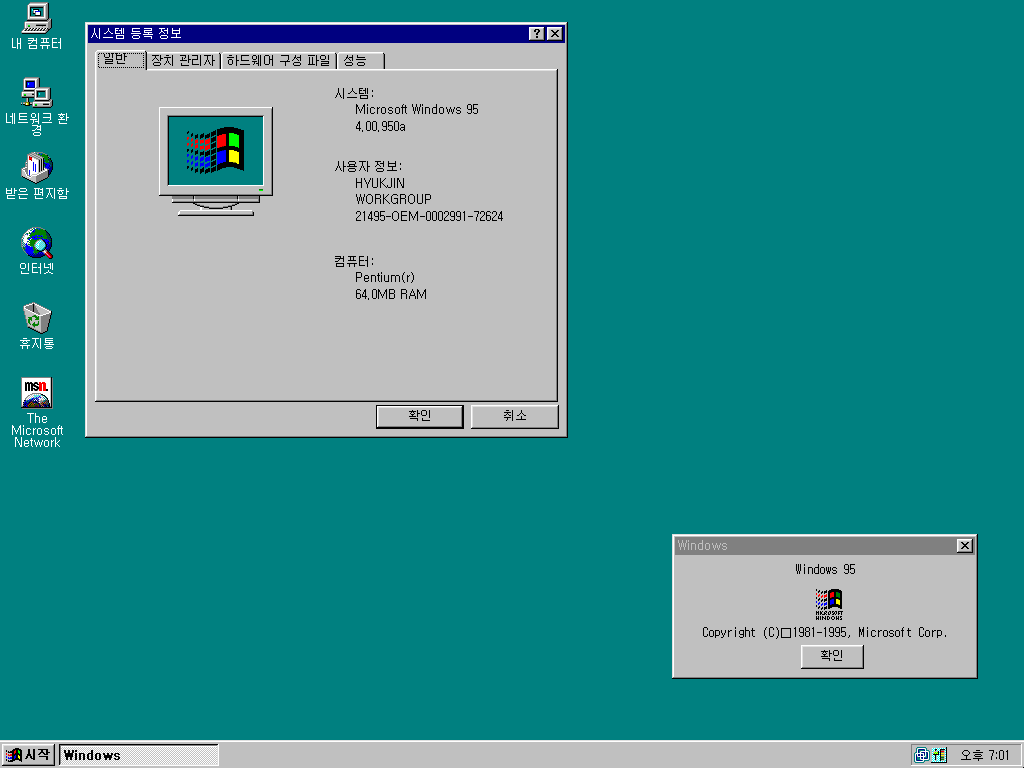
Task: Click the 취소 button
Action: tap(515, 417)
